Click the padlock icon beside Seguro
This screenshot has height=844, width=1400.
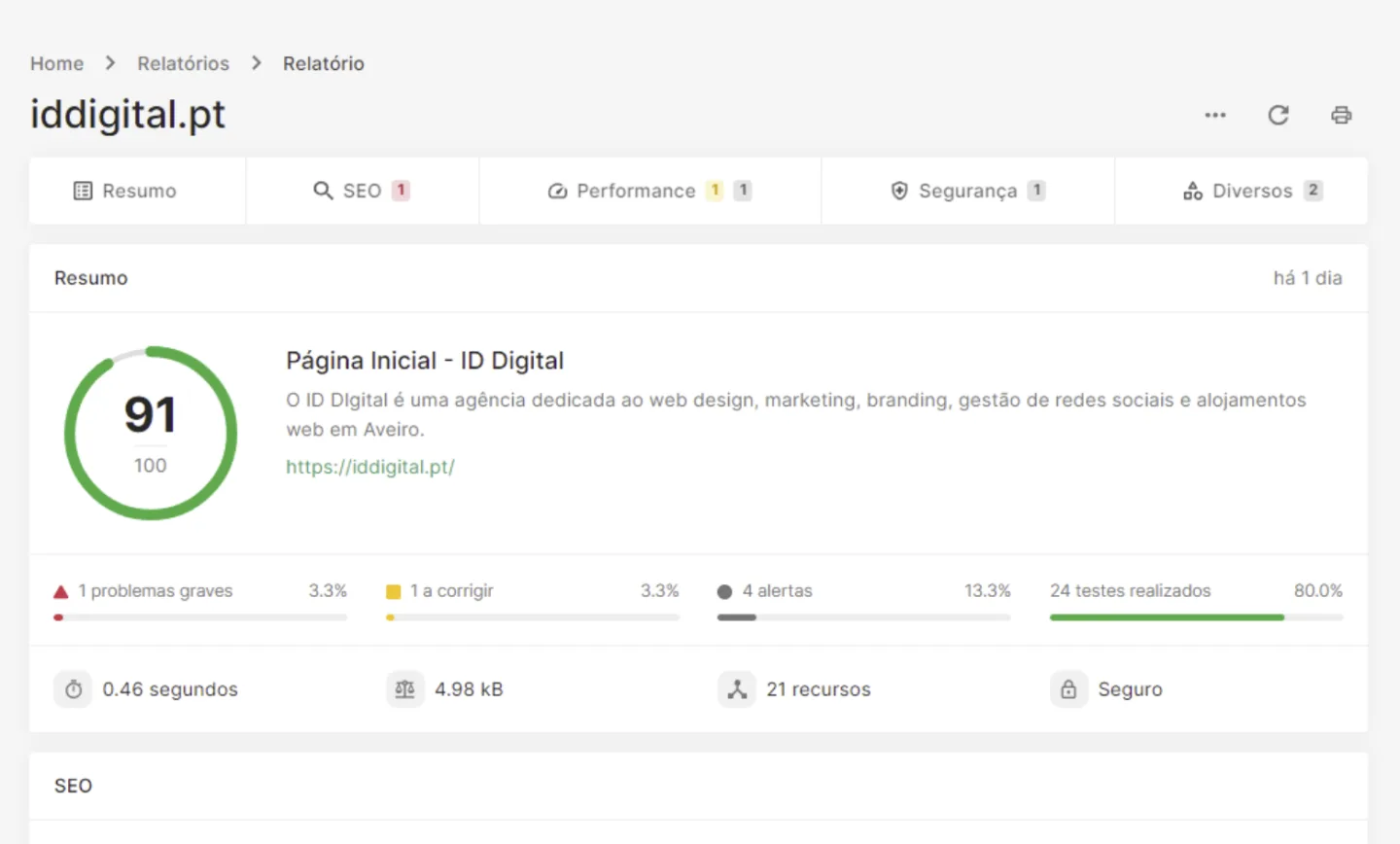pyautogui.click(x=1068, y=689)
